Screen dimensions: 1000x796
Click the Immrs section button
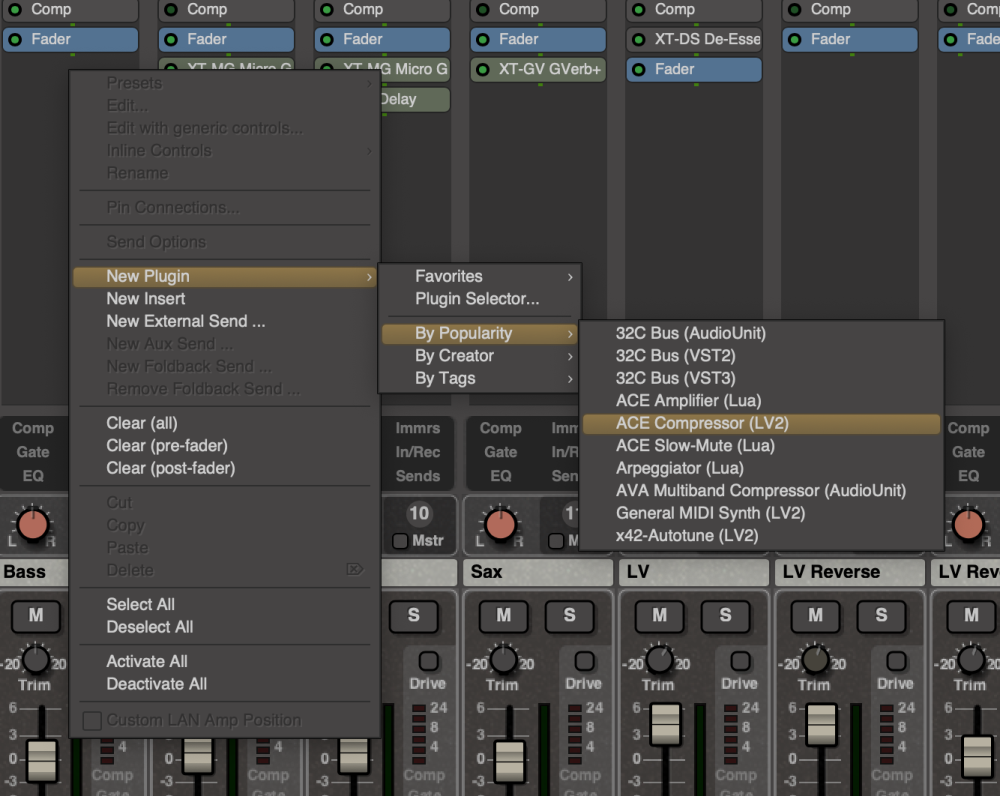point(418,428)
